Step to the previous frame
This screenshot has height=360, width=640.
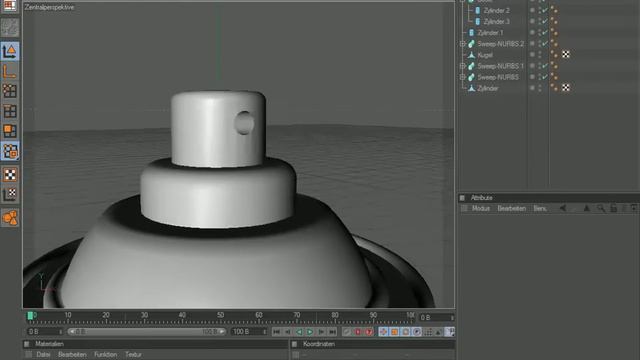(x=287, y=332)
